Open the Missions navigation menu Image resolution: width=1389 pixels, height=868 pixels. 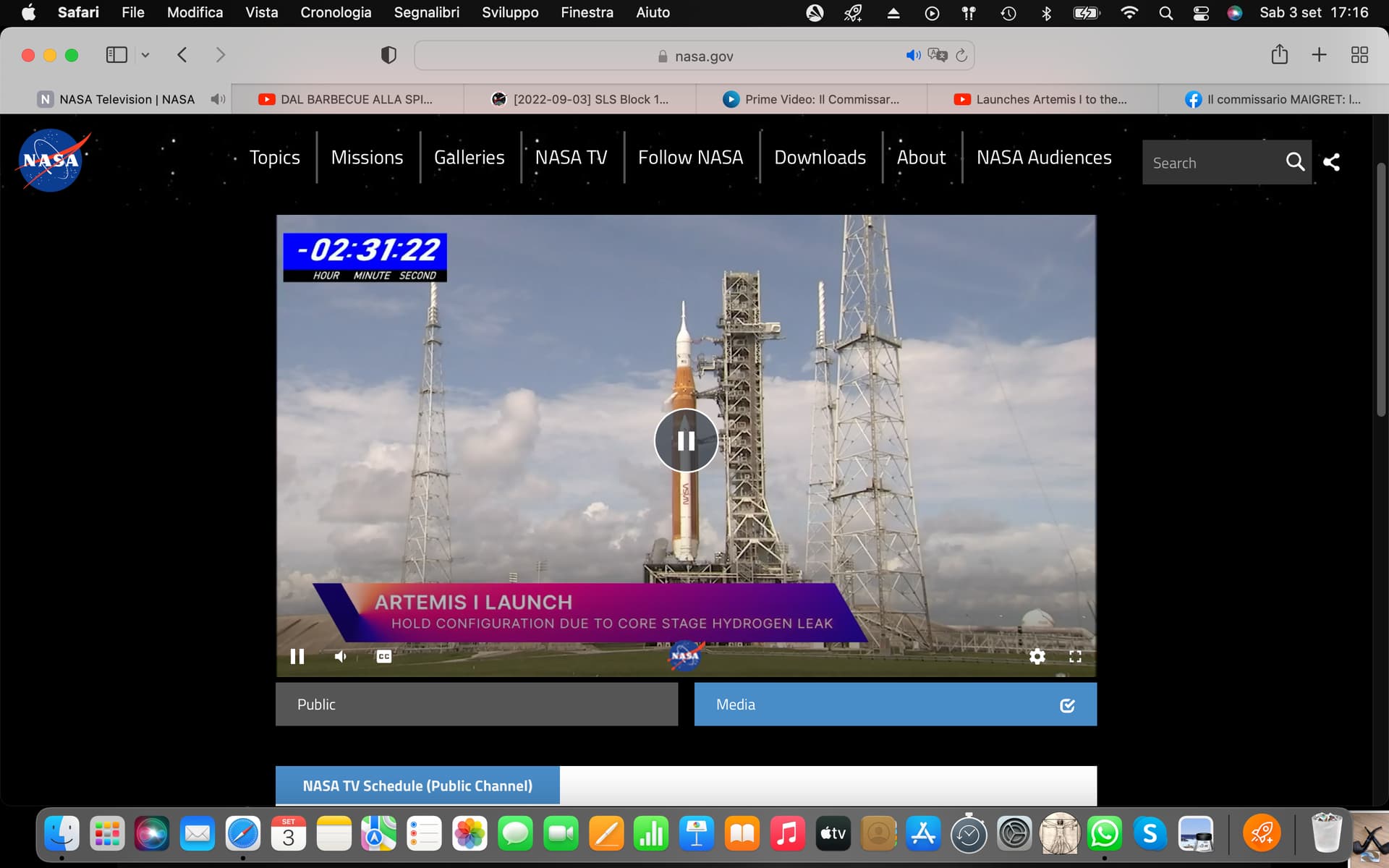coord(367,157)
